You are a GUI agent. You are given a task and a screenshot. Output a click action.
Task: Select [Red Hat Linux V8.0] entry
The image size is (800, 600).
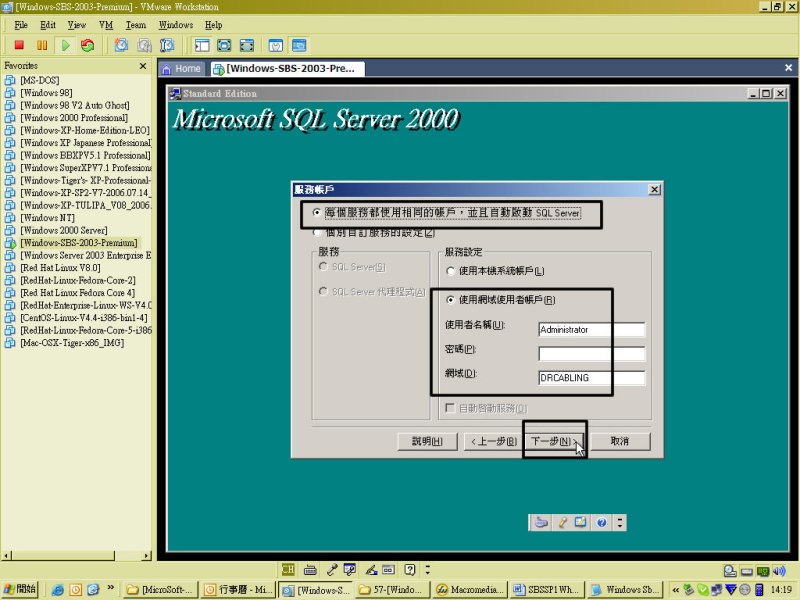[60, 268]
